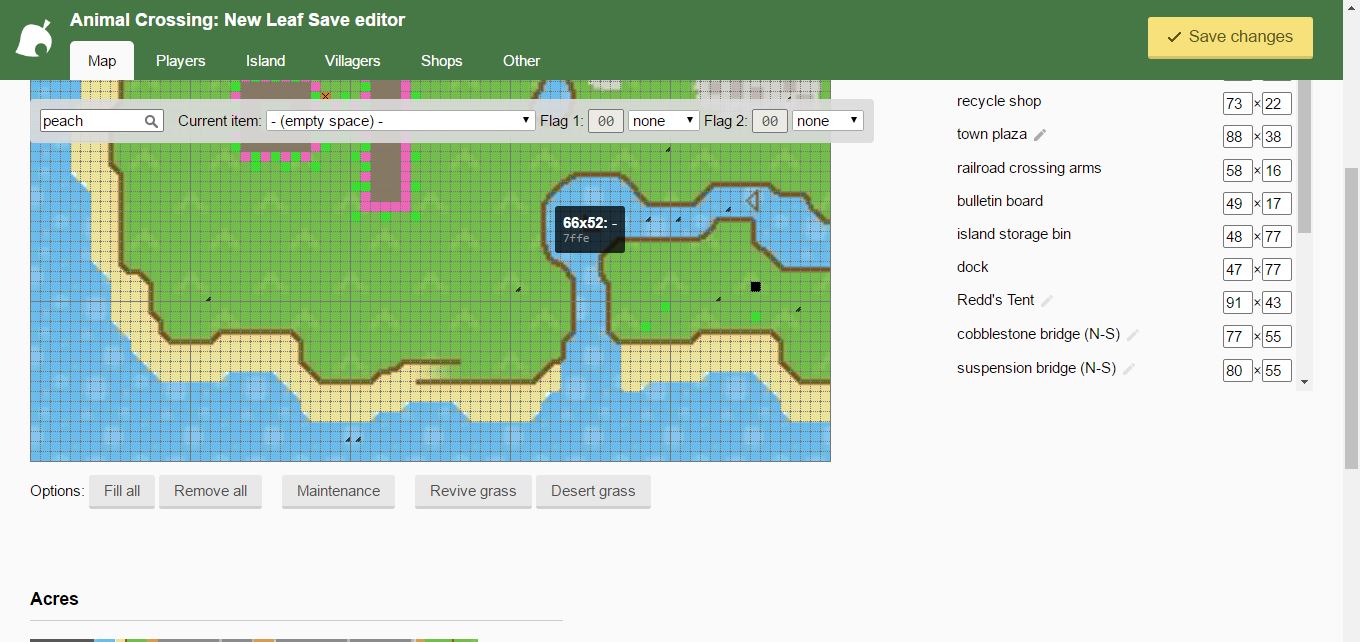Screen dimensions: 1360x642
Task: Click the 'bulletin board' label
Action: tap(1000, 201)
